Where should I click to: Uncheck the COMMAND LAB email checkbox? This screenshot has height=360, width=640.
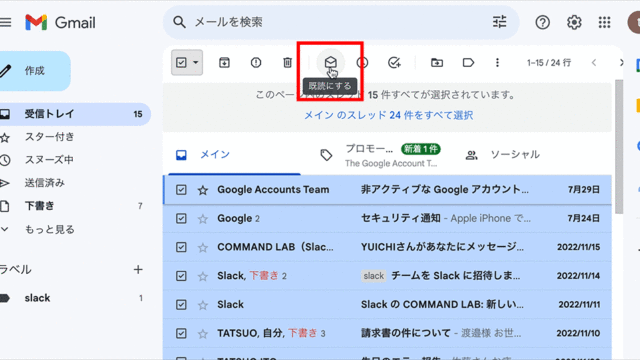coord(181,247)
